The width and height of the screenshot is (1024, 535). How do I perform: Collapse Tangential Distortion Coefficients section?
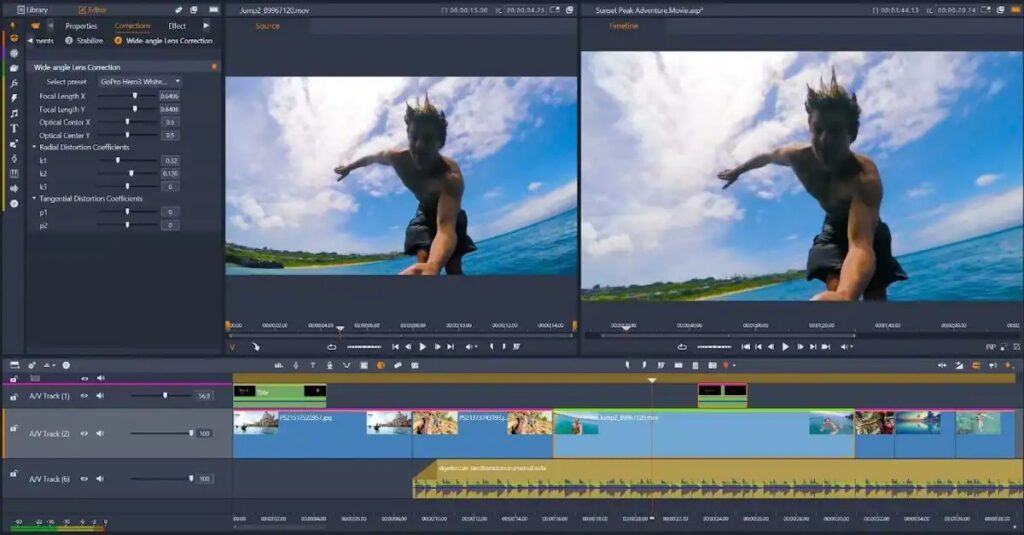pos(35,198)
